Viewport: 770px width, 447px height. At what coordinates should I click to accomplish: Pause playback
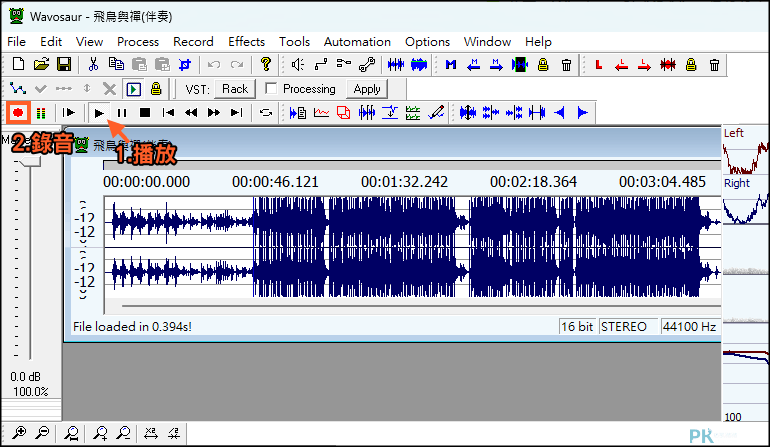pos(122,113)
